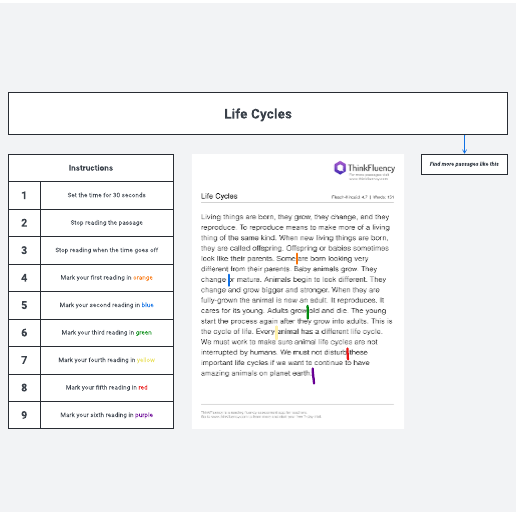This screenshot has width=516, height=516.
Task: Select the reading passage page thumbnail
Action: click(x=298, y=291)
